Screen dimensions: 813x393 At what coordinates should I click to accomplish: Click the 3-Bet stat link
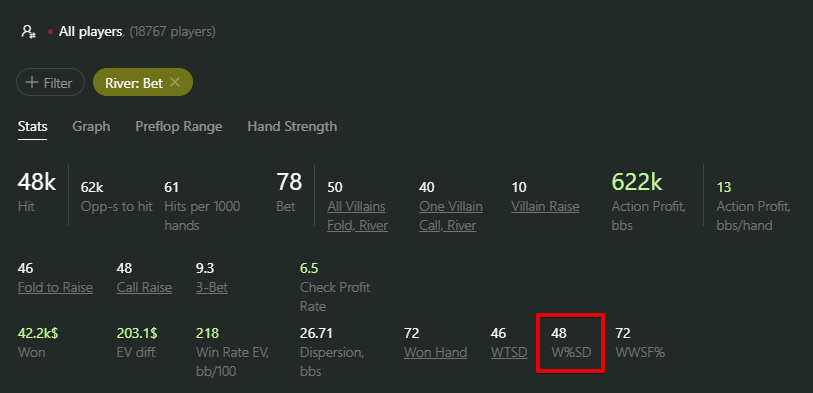[212, 287]
